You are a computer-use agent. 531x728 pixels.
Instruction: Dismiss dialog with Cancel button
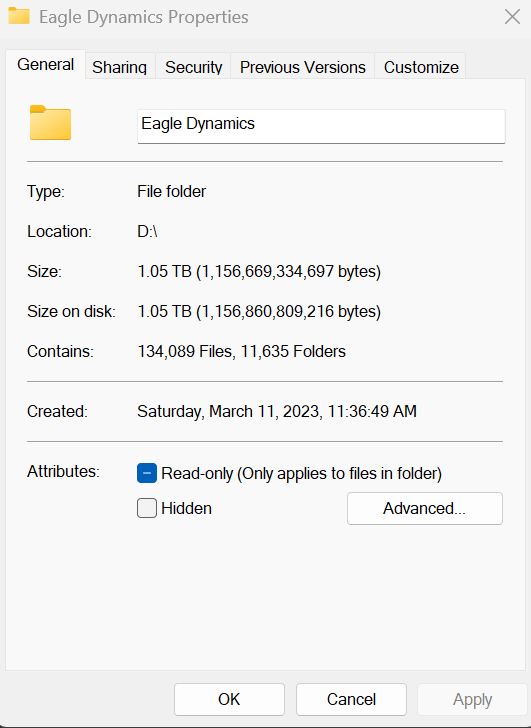click(351, 699)
